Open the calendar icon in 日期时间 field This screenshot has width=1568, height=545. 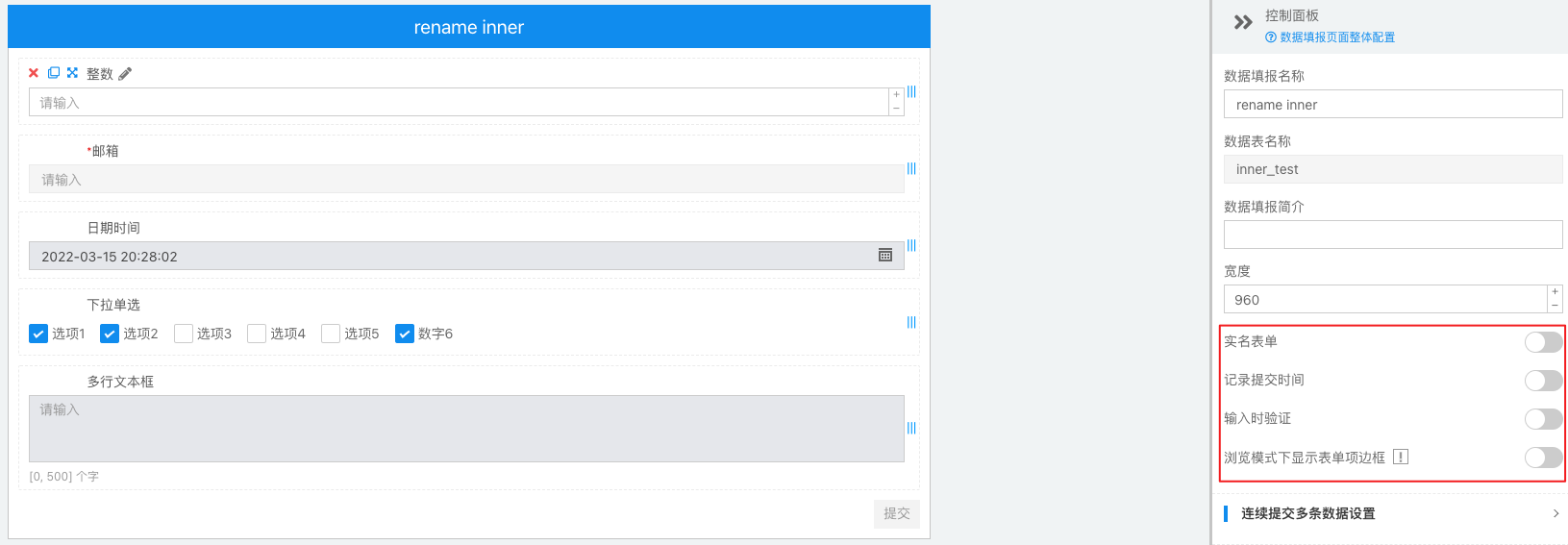pos(885,256)
